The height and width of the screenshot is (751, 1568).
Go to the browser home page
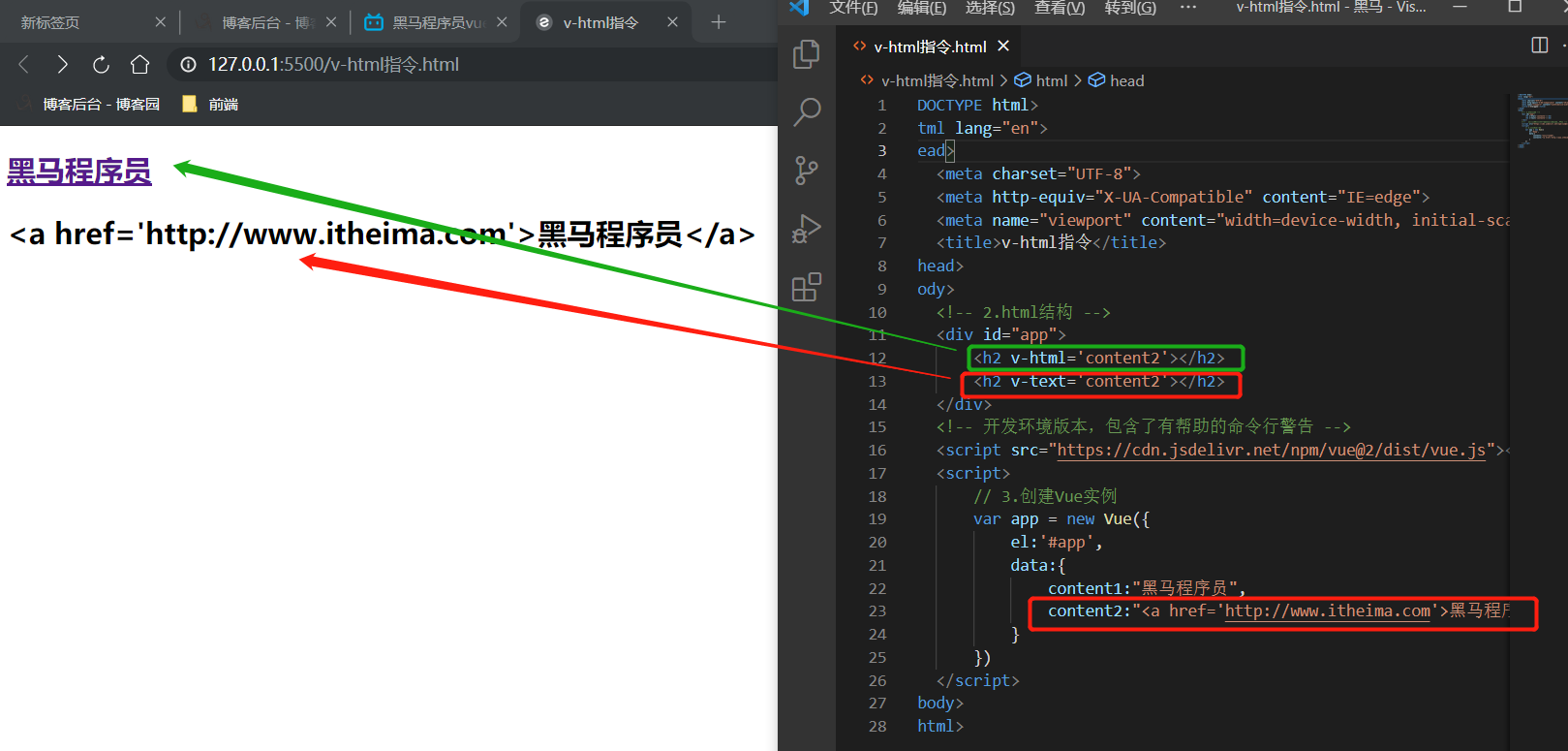tap(140, 64)
